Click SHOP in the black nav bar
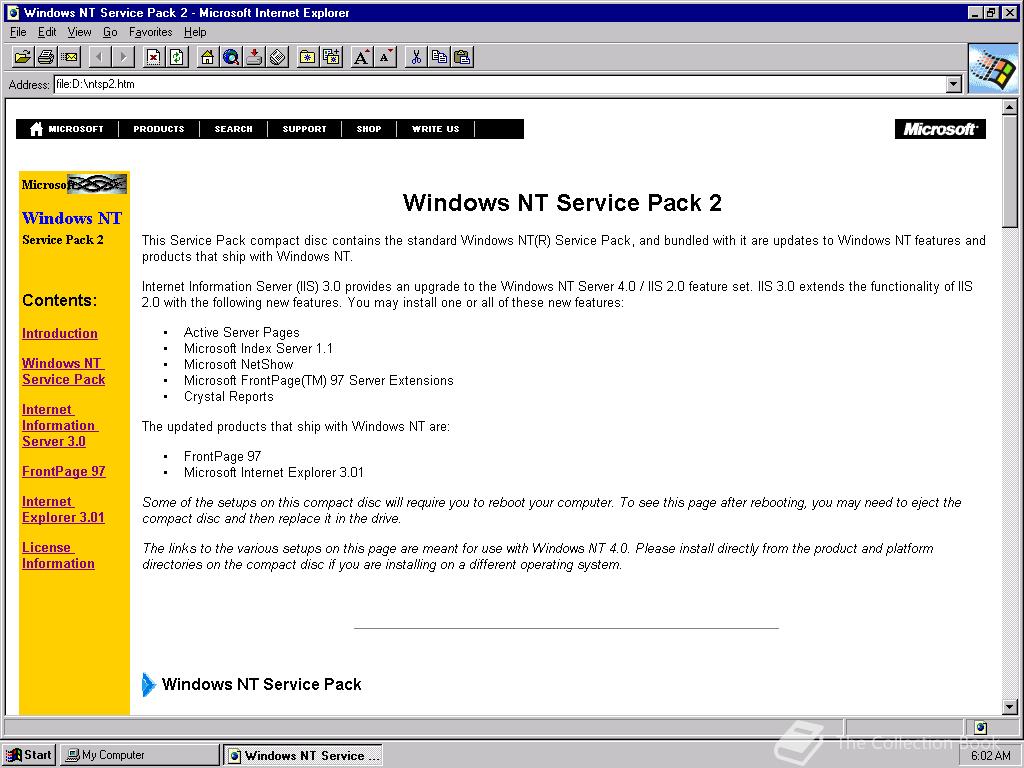The height and width of the screenshot is (768, 1024). (369, 129)
